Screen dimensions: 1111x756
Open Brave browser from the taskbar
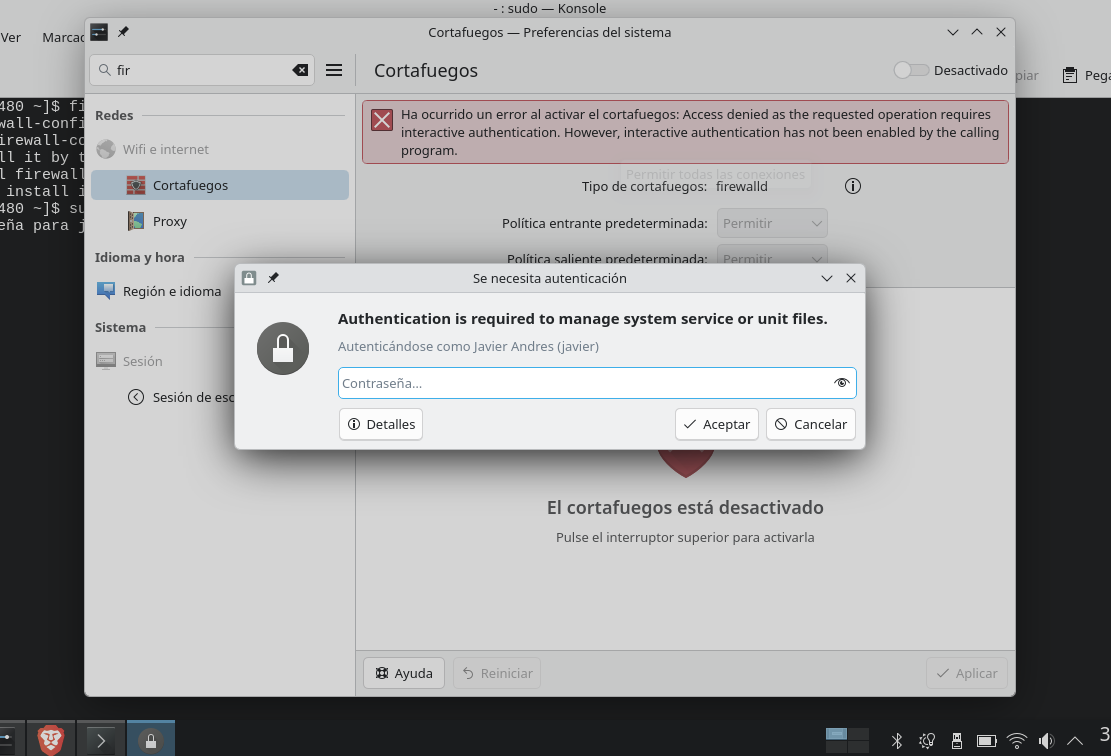tap(51, 740)
